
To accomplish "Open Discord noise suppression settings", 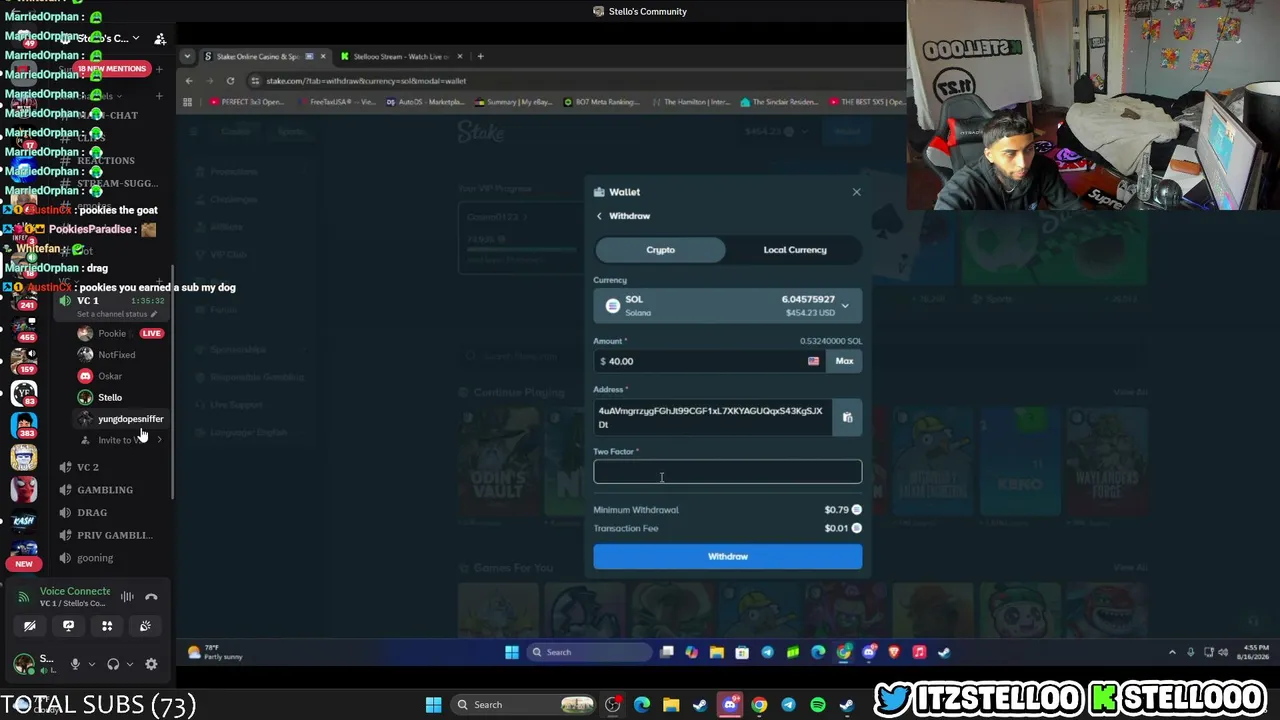I will [127, 597].
